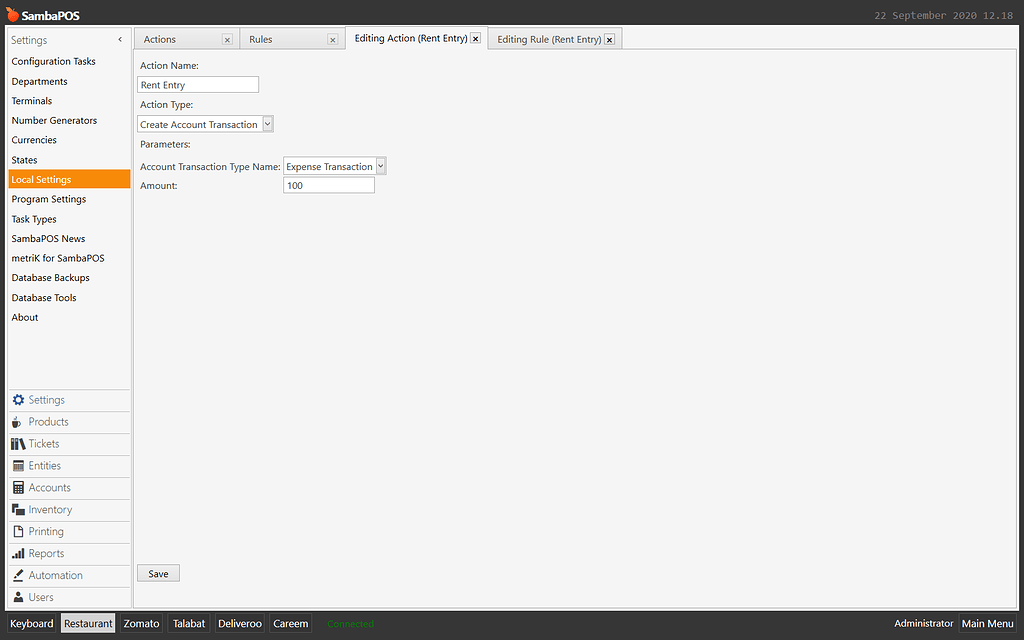Collapse the Settings sidebar panel
Screen dimensions: 1024x640
click(119, 39)
